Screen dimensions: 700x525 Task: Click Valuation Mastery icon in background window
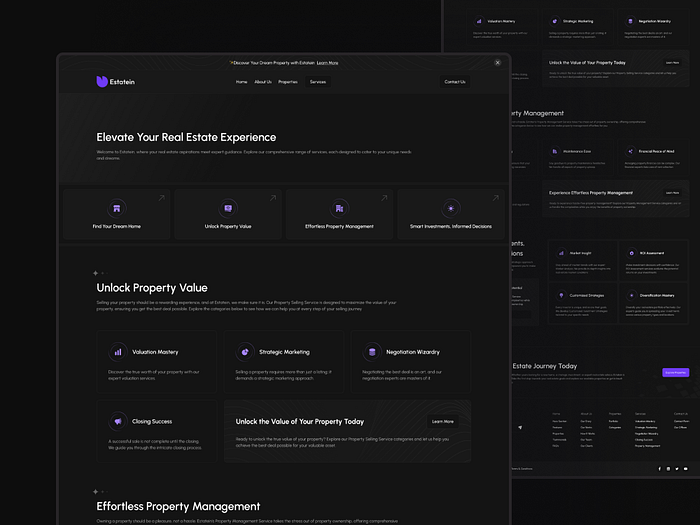(479, 21)
